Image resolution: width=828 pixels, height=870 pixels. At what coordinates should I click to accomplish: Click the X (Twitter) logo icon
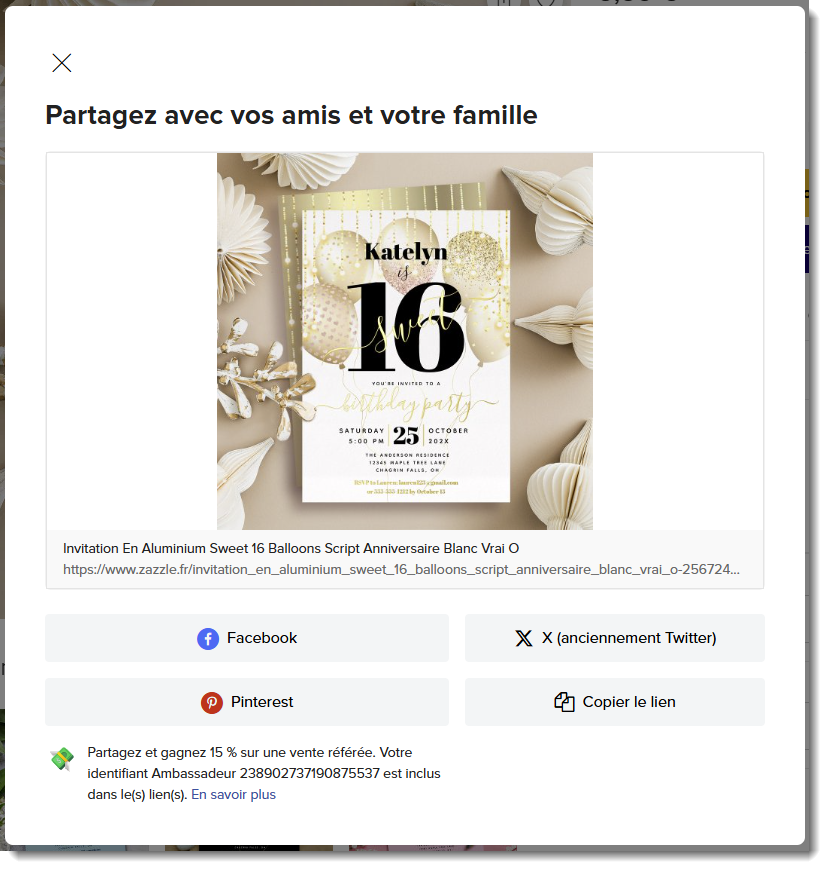523,638
